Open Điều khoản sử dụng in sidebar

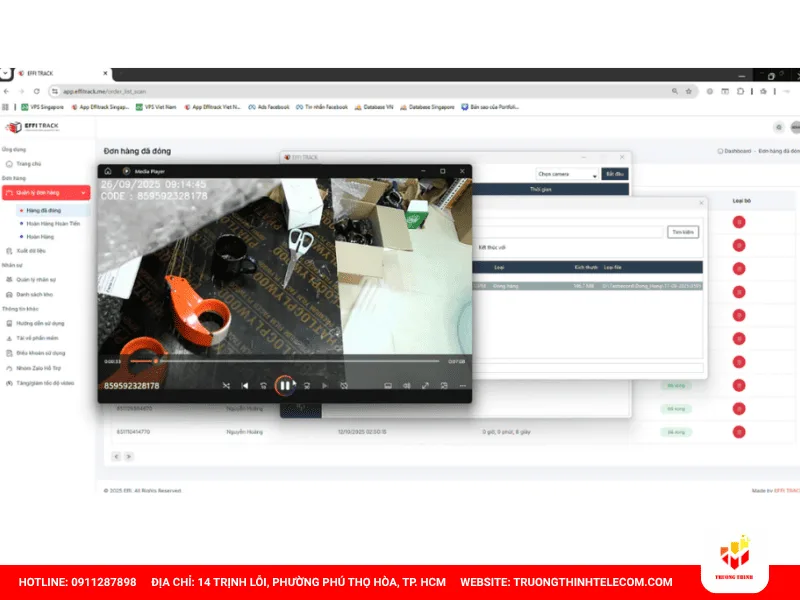(40, 353)
